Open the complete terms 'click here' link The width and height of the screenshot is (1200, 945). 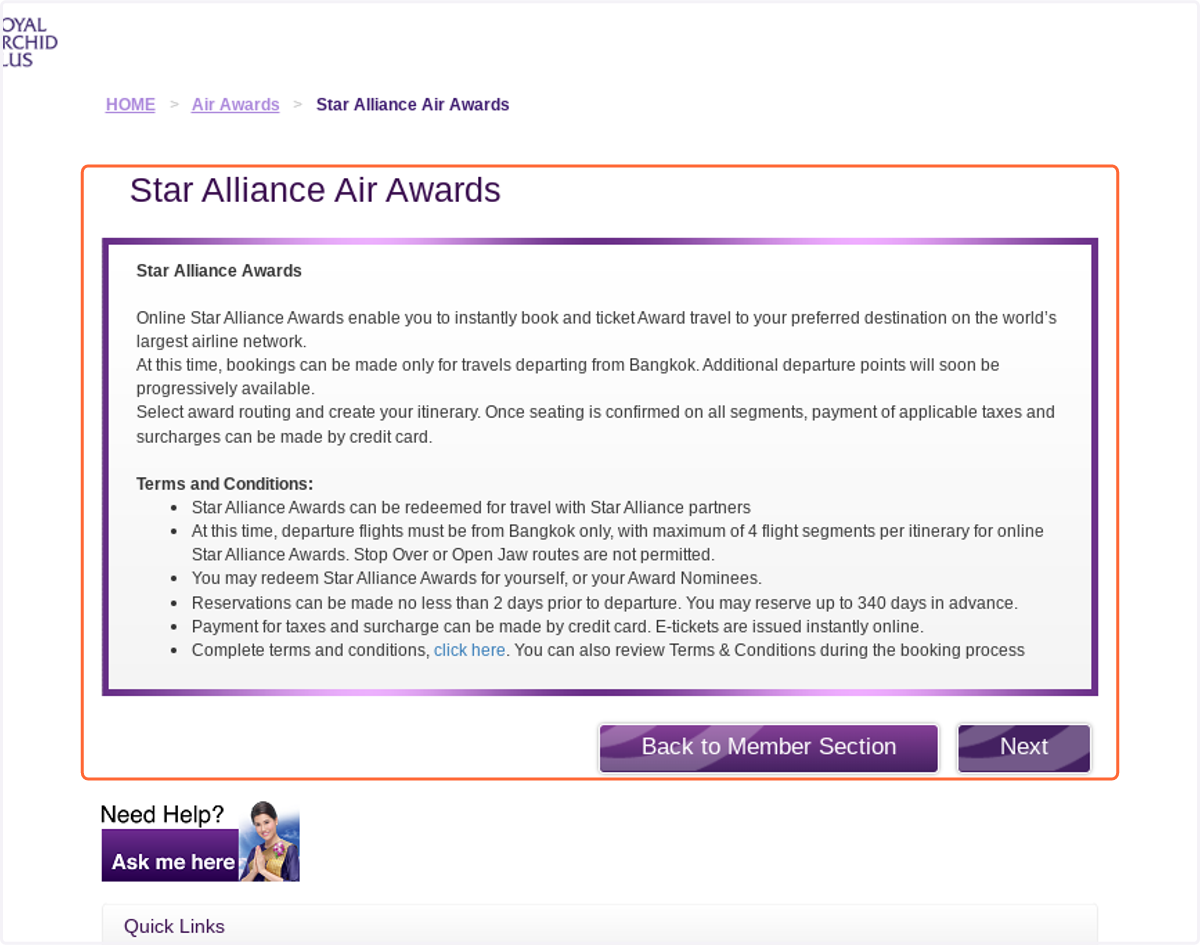click(469, 650)
